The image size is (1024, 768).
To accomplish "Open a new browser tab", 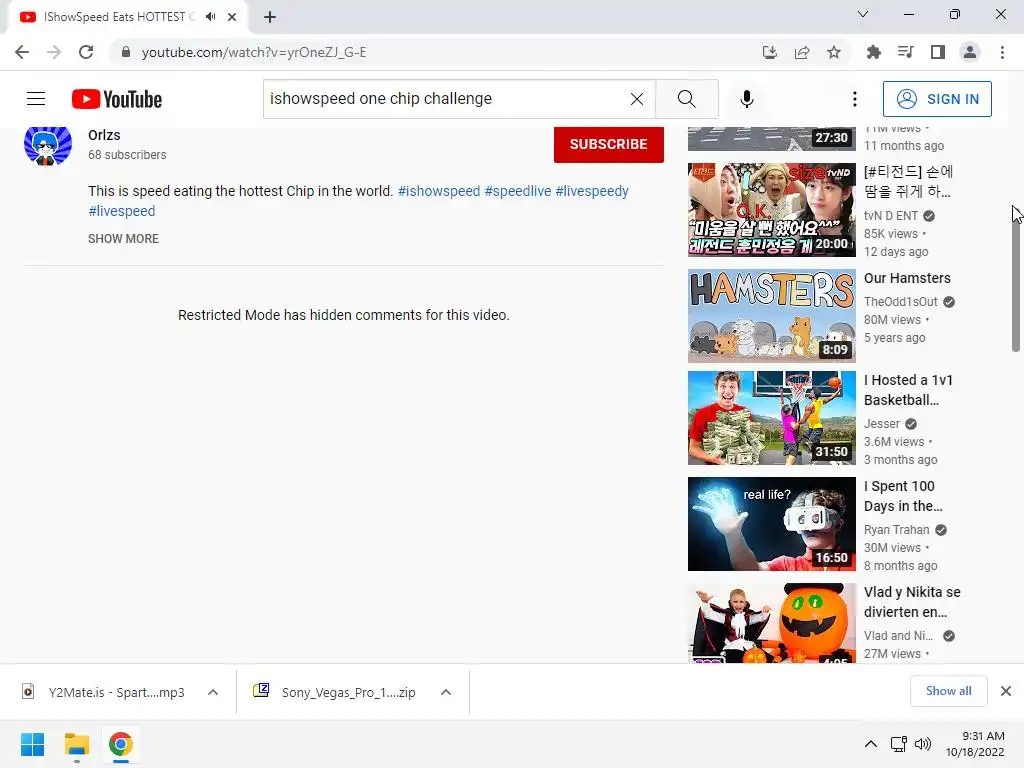I will (x=270, y=17).
